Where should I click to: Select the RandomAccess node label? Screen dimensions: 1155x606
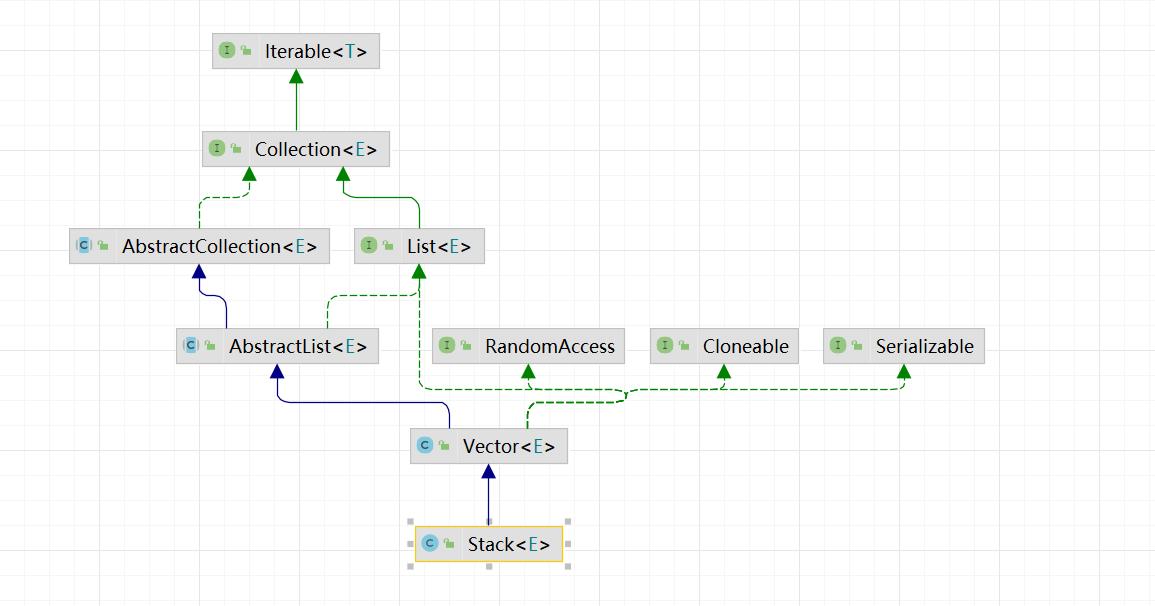pyautogui.click(x=550, y=346)
